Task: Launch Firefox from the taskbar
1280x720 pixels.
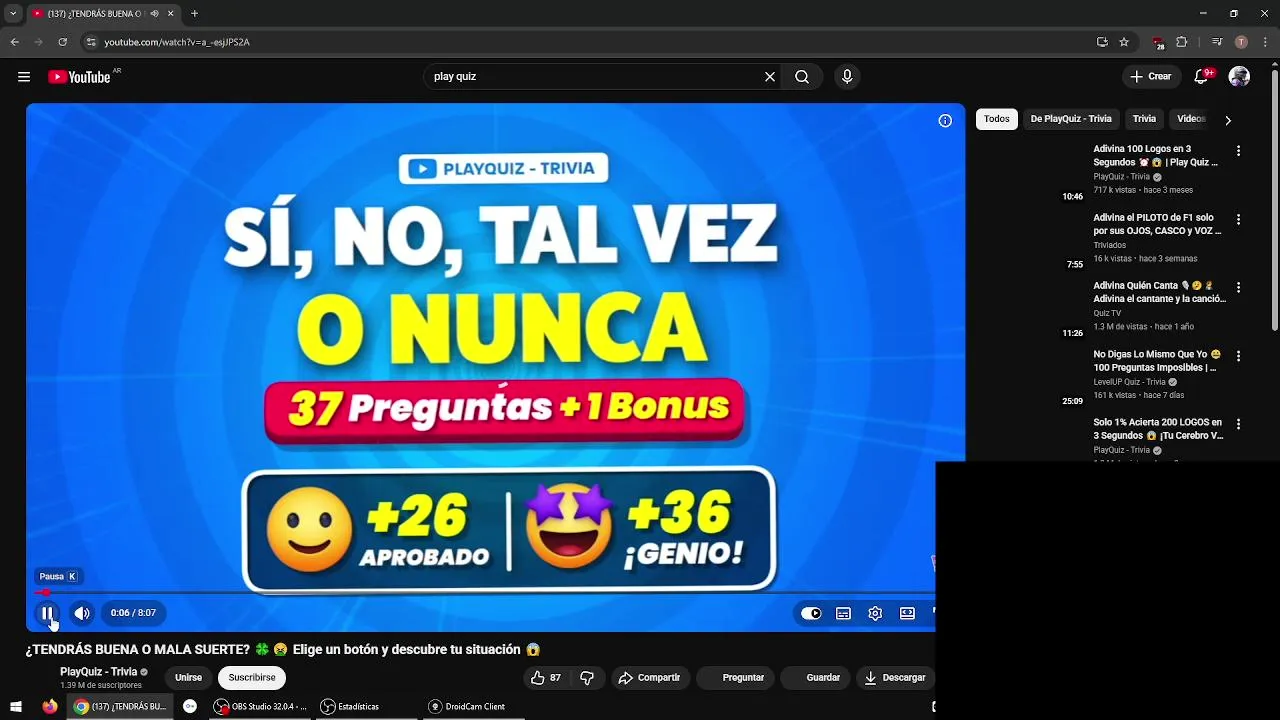Action: (50, 707)
